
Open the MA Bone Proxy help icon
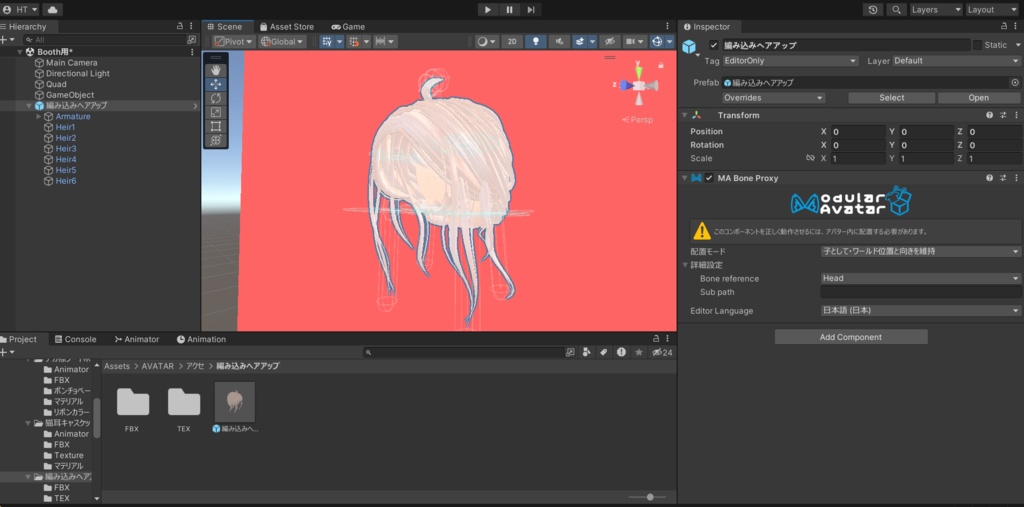point(989,178)
